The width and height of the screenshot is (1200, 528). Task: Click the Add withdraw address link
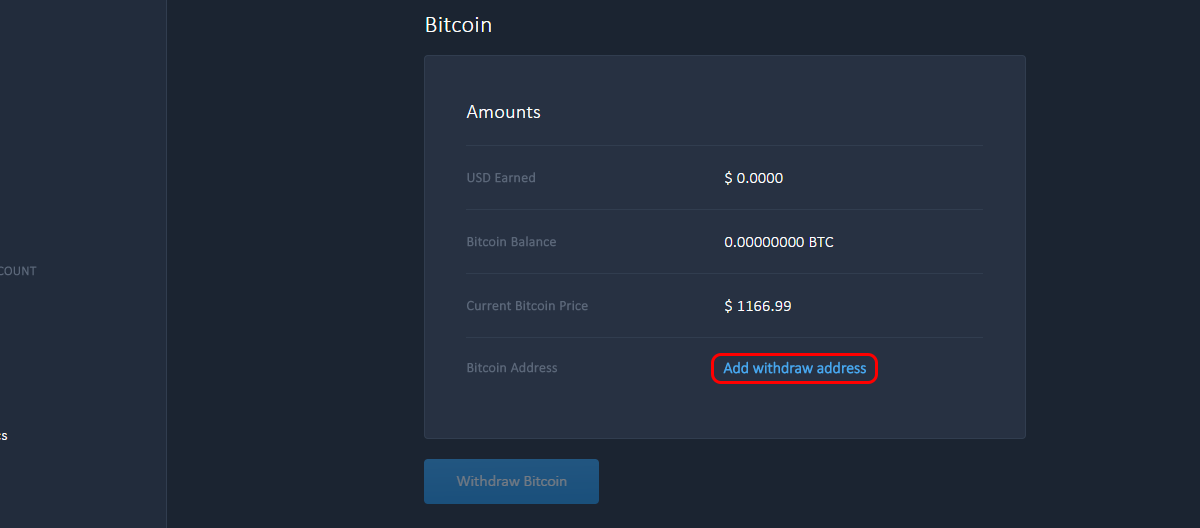[x=795, y=368]
